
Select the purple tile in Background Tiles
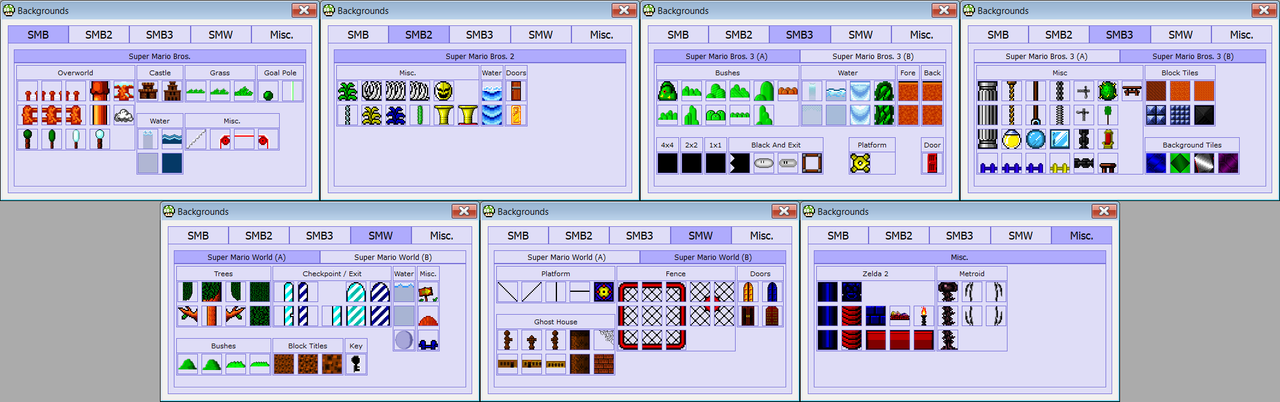pyautogui.click(x=1228, y=163)
